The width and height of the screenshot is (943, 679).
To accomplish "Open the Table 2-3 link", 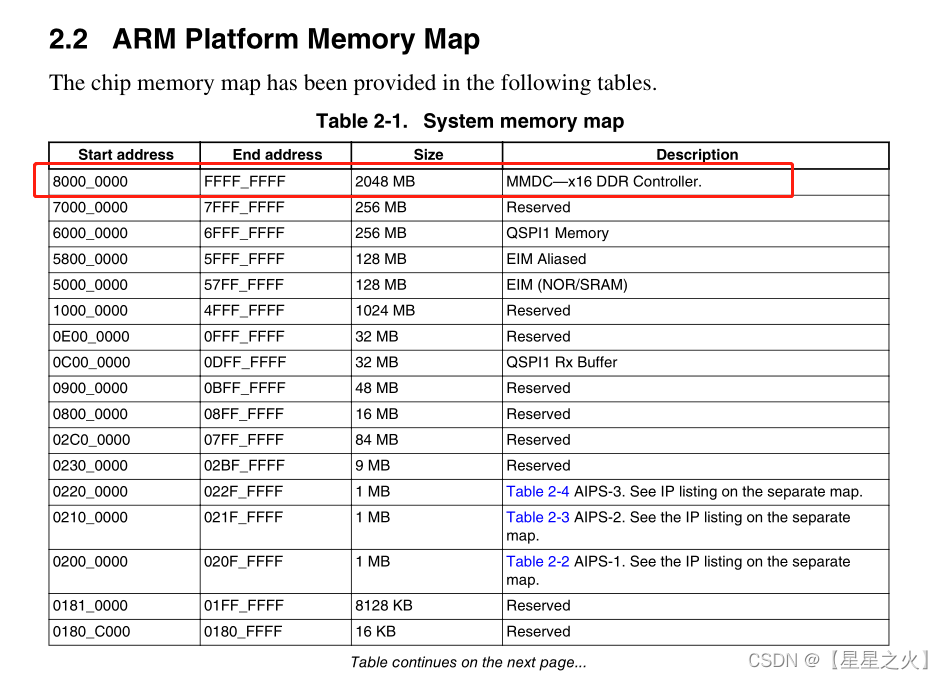I will point(537,517).
